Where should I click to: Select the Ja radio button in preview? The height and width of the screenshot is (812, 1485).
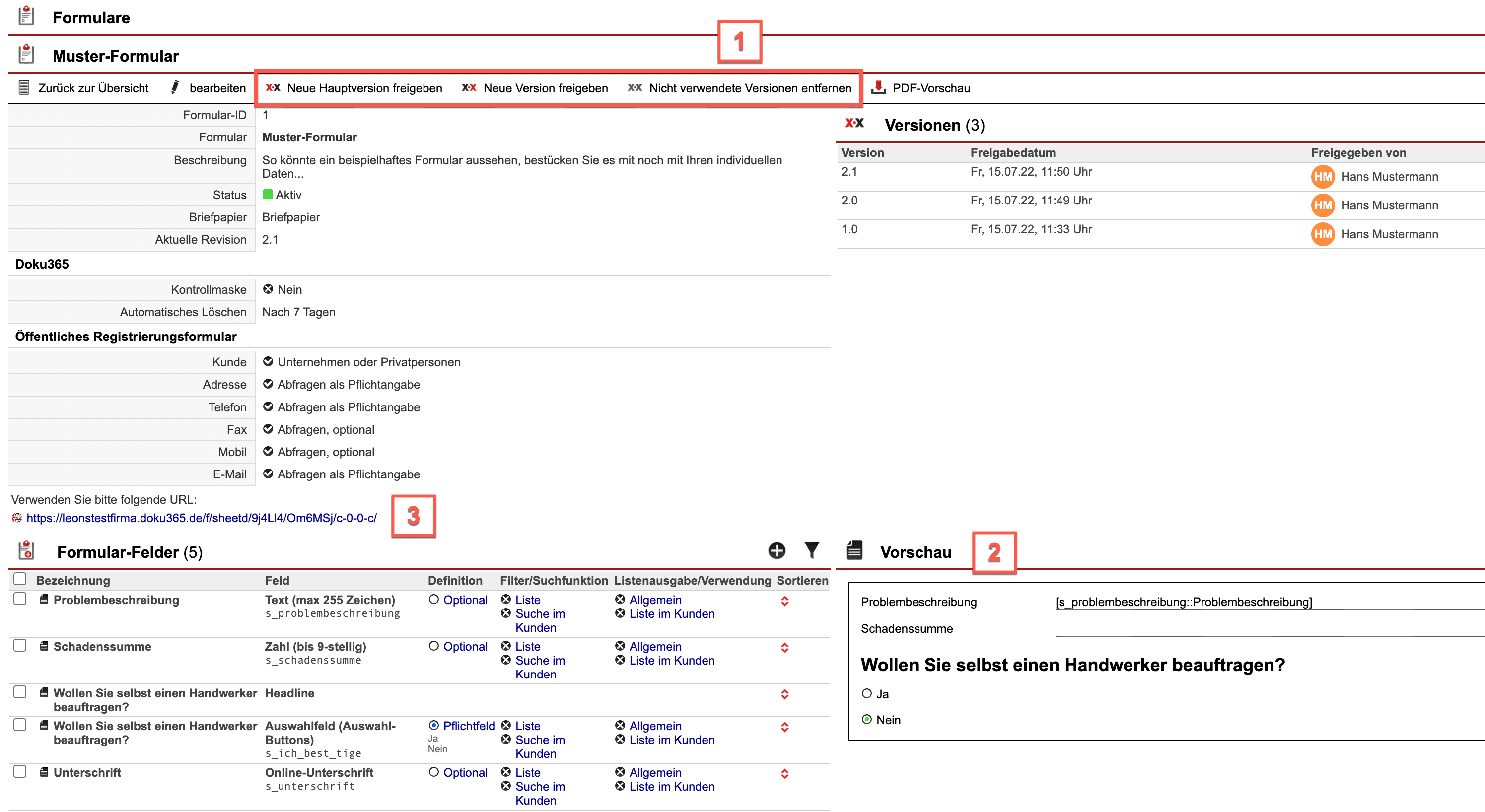[x=866, y=694]
